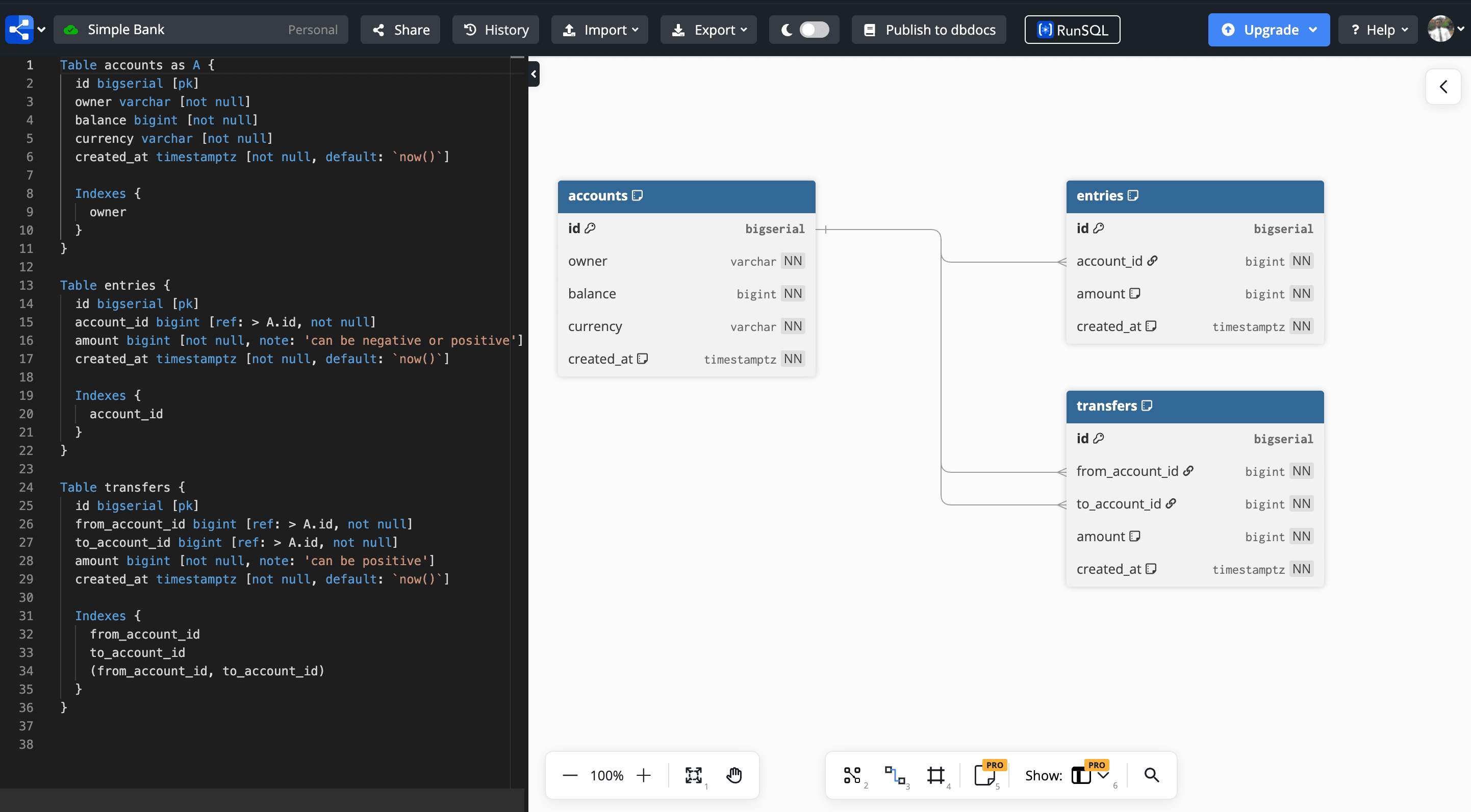Open the account avatar menu

1442,29
